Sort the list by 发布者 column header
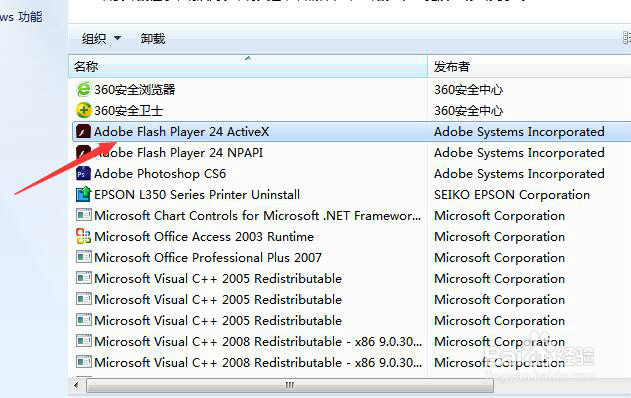This screenshot has height=398, width=631. 529,66
